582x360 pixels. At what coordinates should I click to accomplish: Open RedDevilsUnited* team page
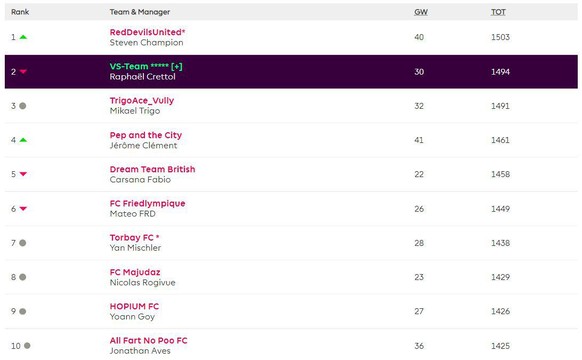(x=147, y=32)
